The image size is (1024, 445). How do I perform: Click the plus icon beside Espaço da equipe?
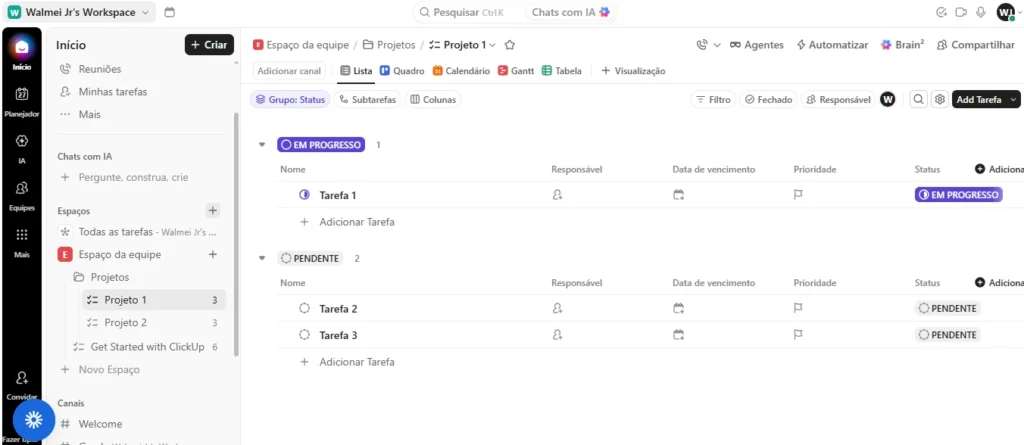[x=212, y=254]
